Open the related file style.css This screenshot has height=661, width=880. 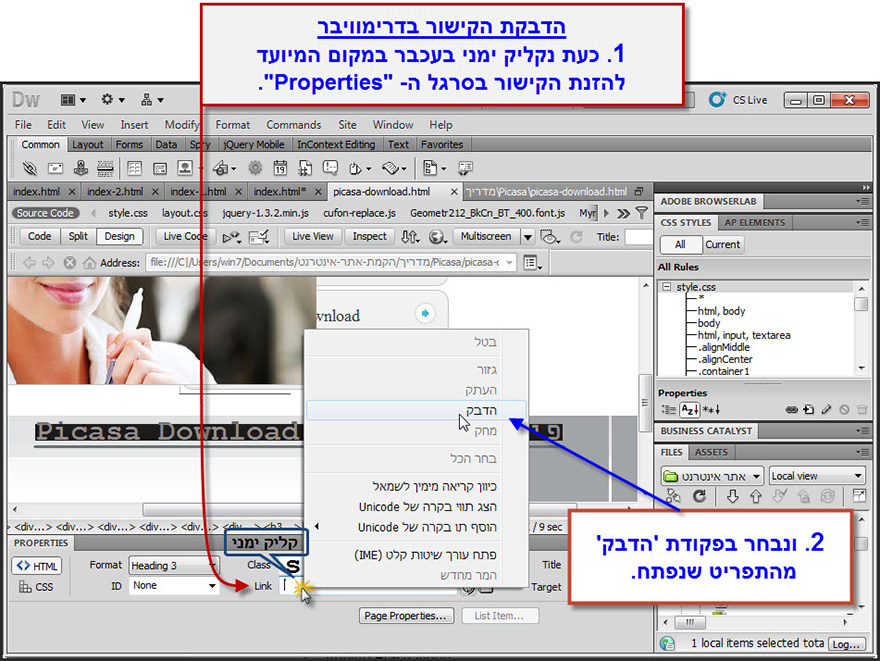(128, 213)
